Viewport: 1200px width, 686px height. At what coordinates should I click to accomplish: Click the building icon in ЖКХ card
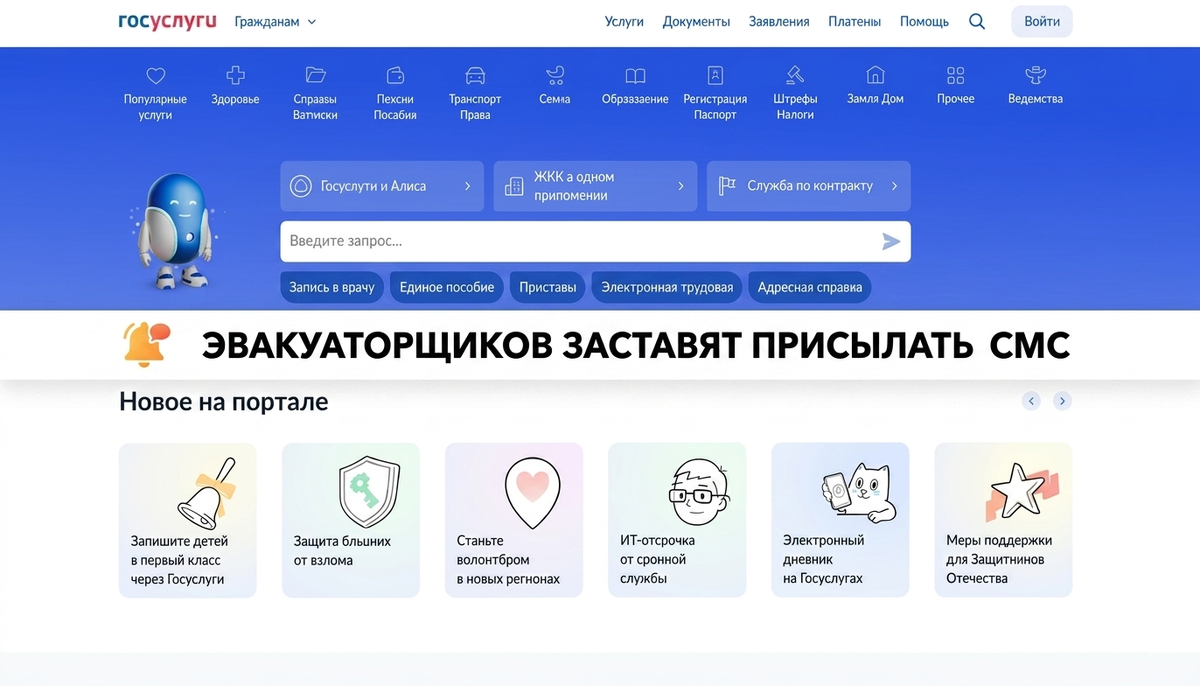514,186
